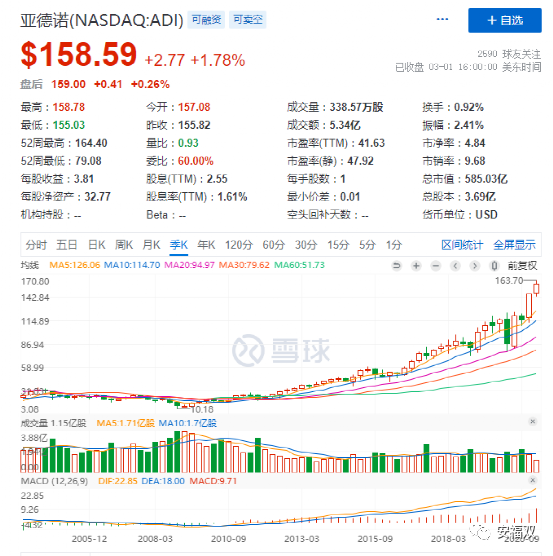Screen dimensions: 553x556
Task: Open the three-dots more options menu
Action: click(442, 19)
